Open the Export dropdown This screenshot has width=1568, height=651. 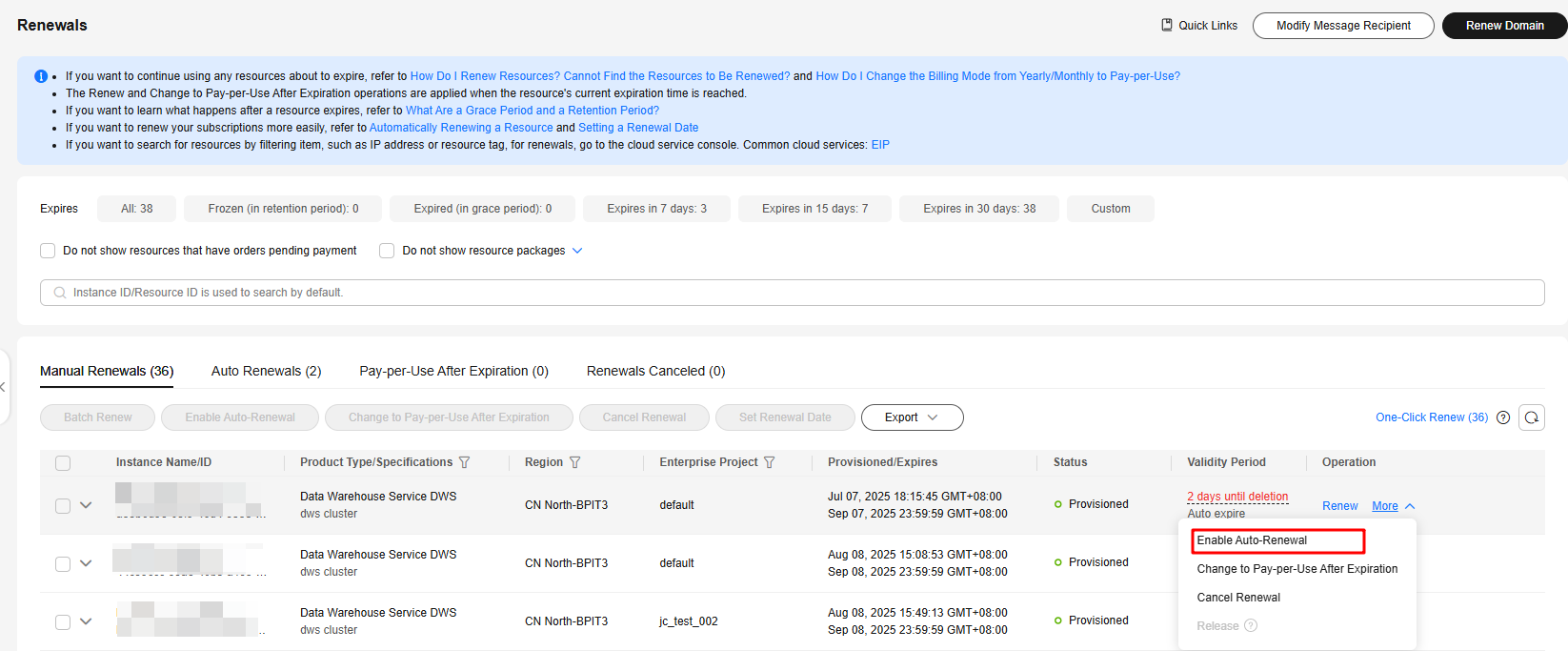point(912,417)
